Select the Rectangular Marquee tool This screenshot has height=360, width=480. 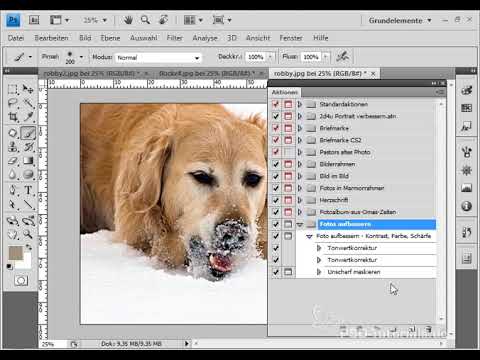(x=13, y=89)
